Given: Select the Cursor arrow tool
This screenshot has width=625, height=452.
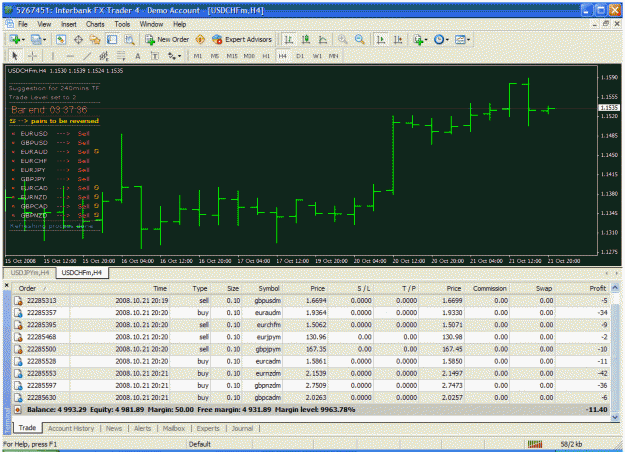Looking at the screenshot, I should [15, 56].
